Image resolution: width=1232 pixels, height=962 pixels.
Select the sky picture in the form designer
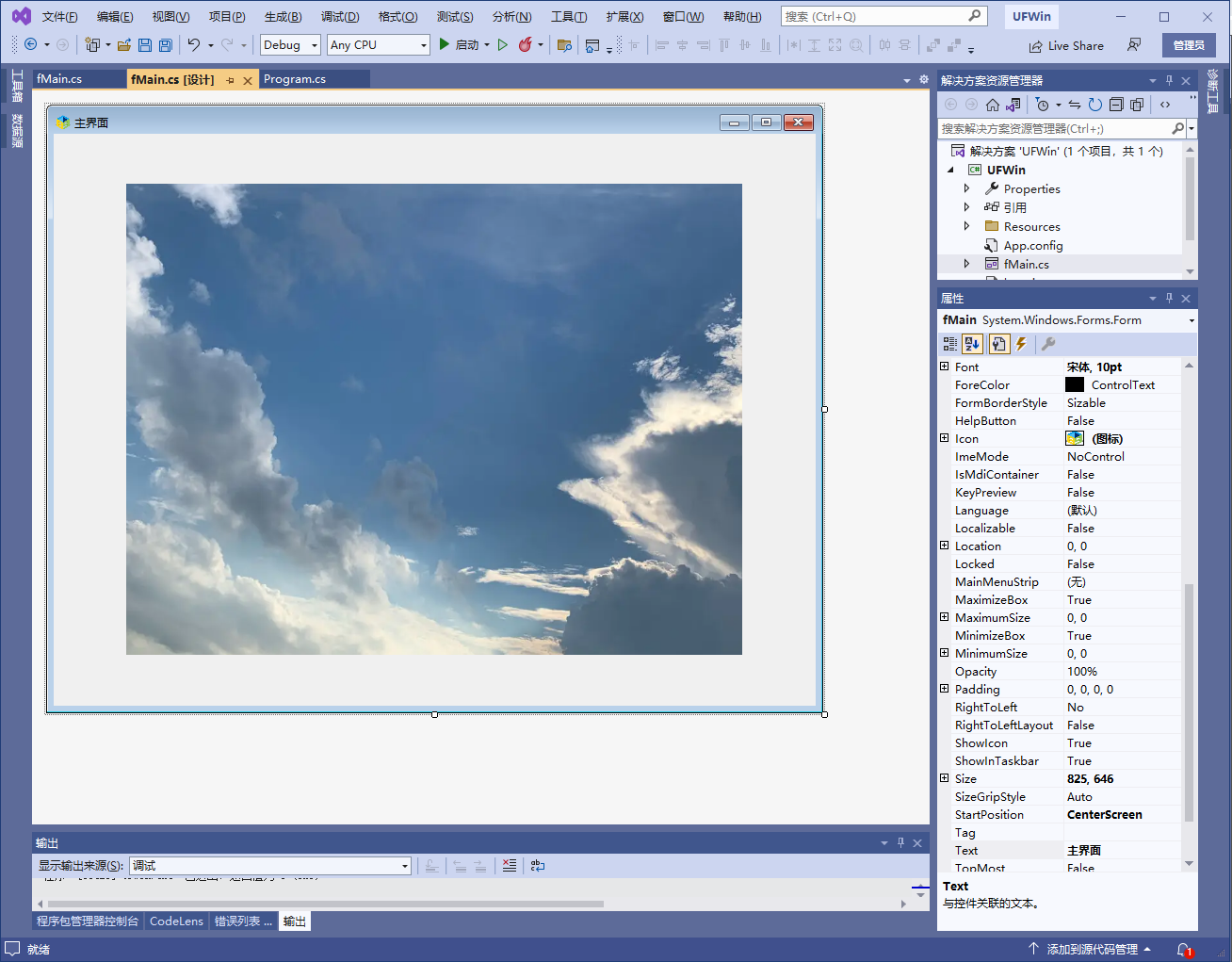(434, 419)
